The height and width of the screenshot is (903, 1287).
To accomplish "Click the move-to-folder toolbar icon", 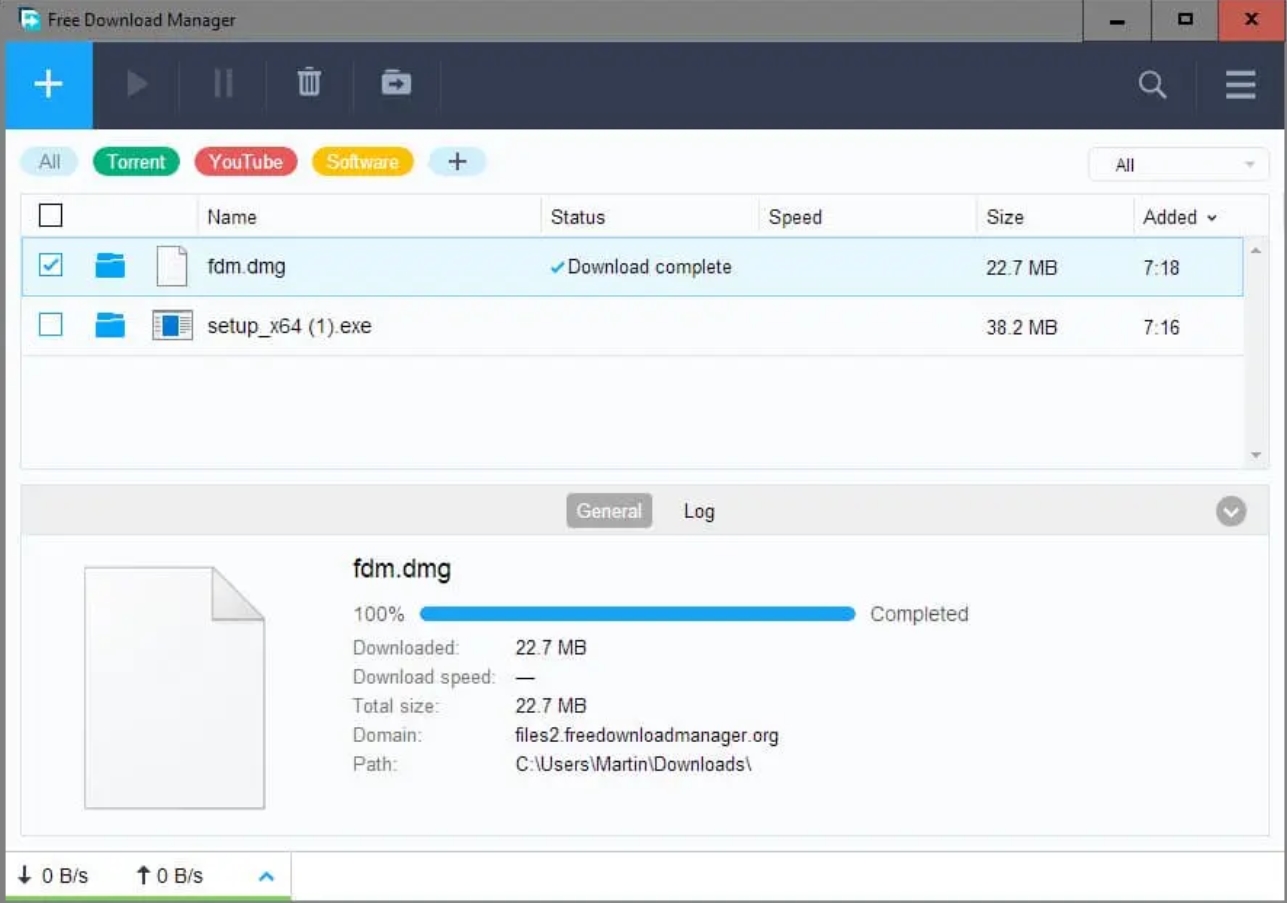I will (x=396, y=83).
